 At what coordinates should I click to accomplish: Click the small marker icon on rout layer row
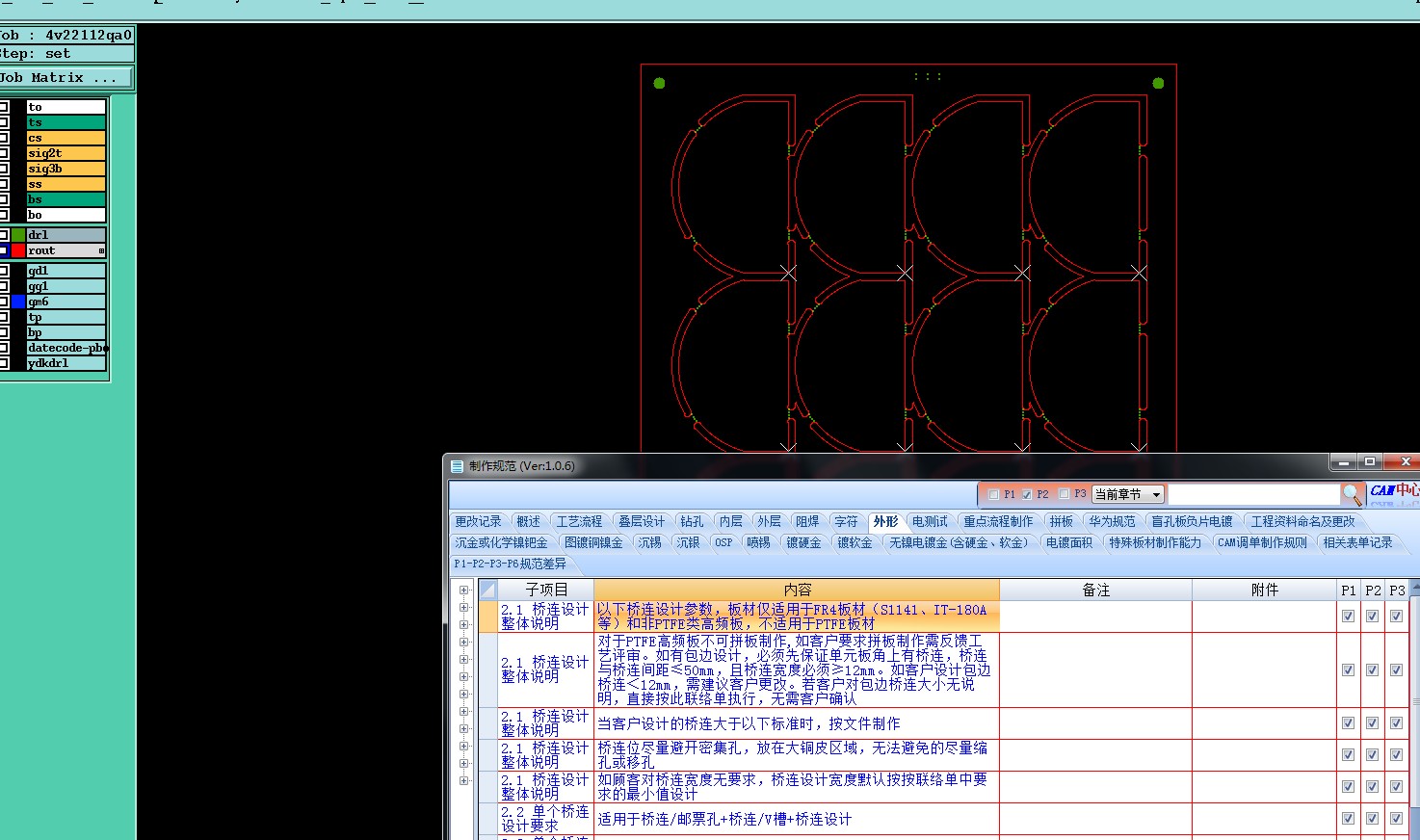[x=101, y=250]
